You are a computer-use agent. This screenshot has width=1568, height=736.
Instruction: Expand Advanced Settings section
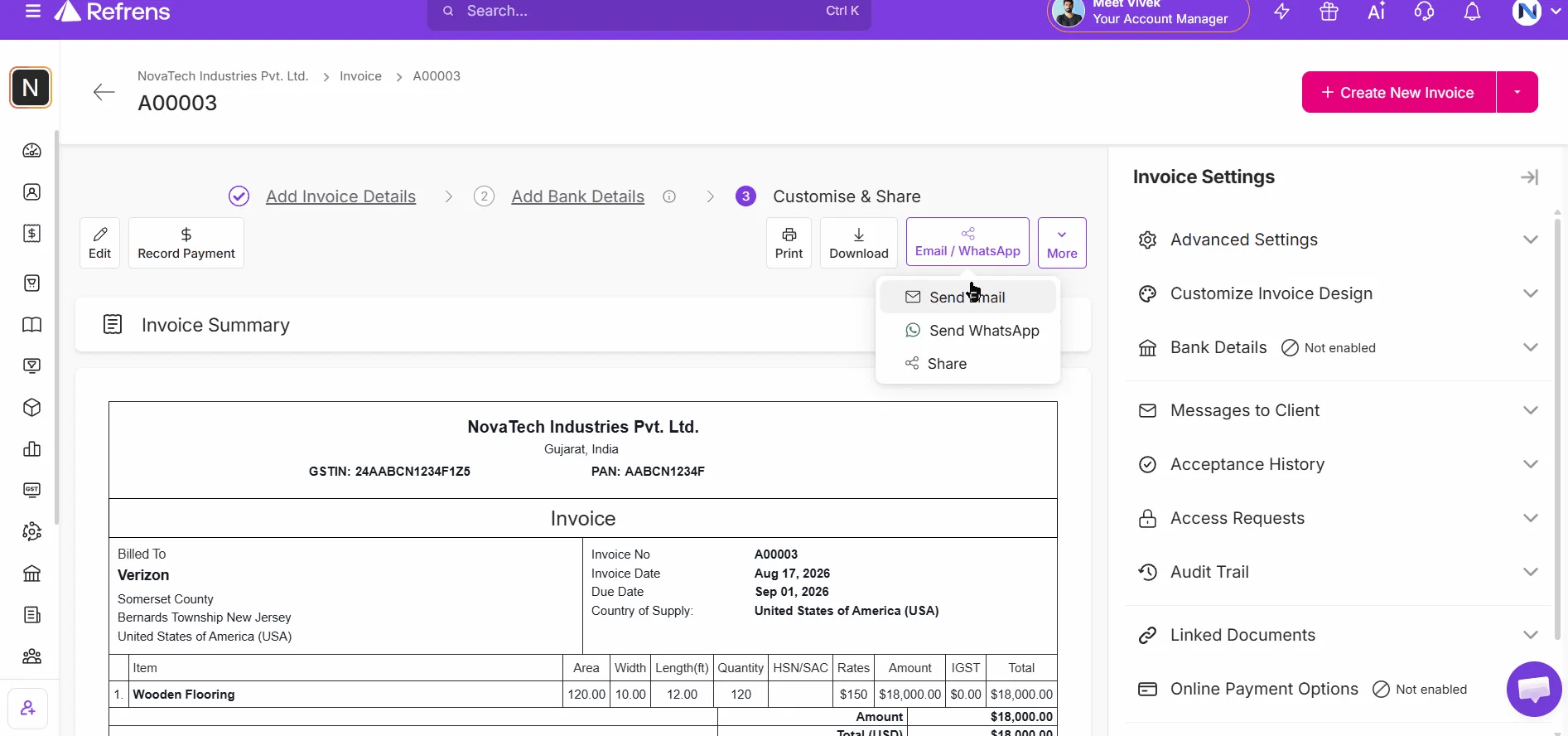(1338, 240)
